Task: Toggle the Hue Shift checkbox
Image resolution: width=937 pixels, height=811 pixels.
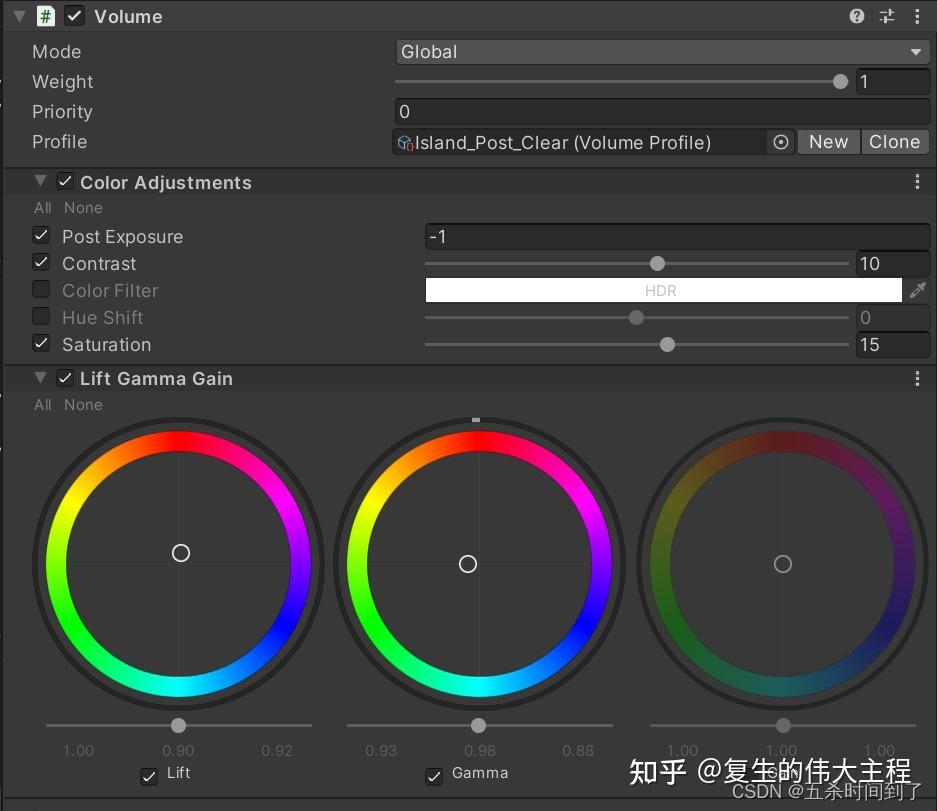Action: coord(41,316)
